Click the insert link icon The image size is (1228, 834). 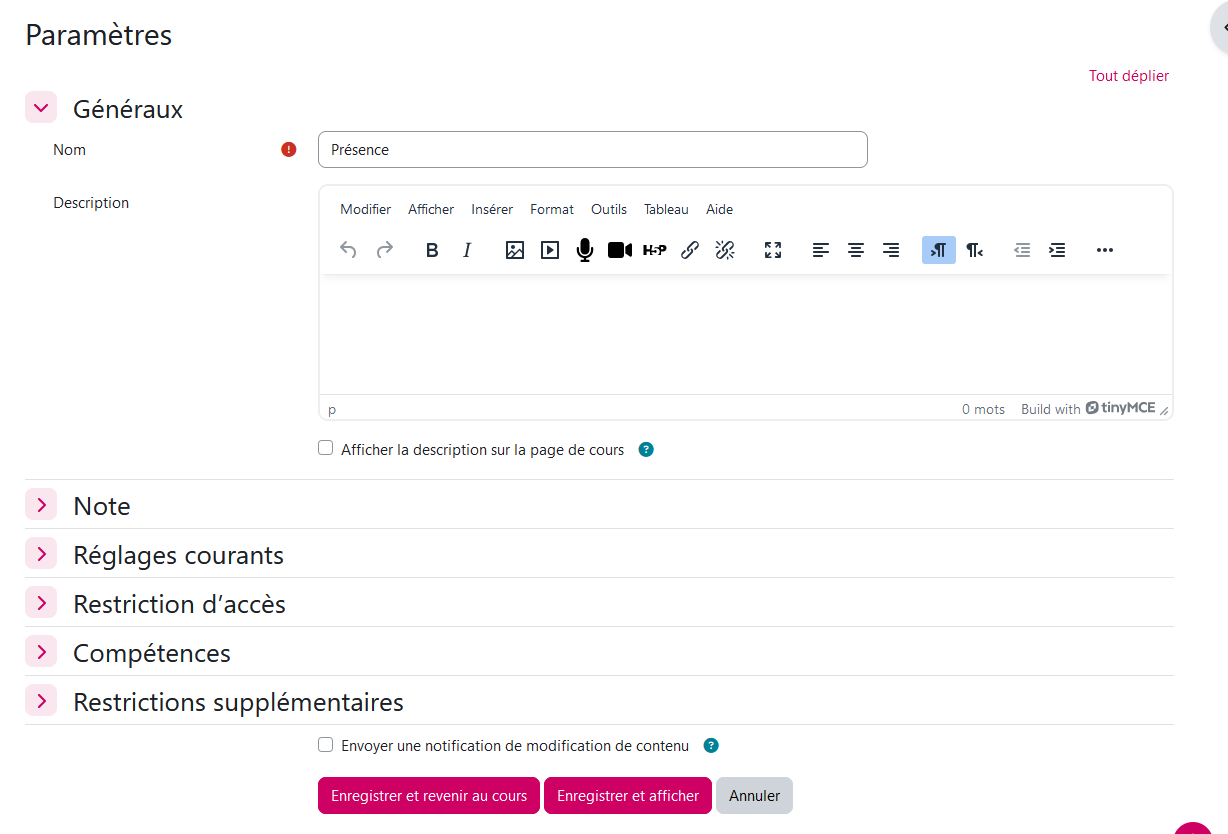point(690,250)
